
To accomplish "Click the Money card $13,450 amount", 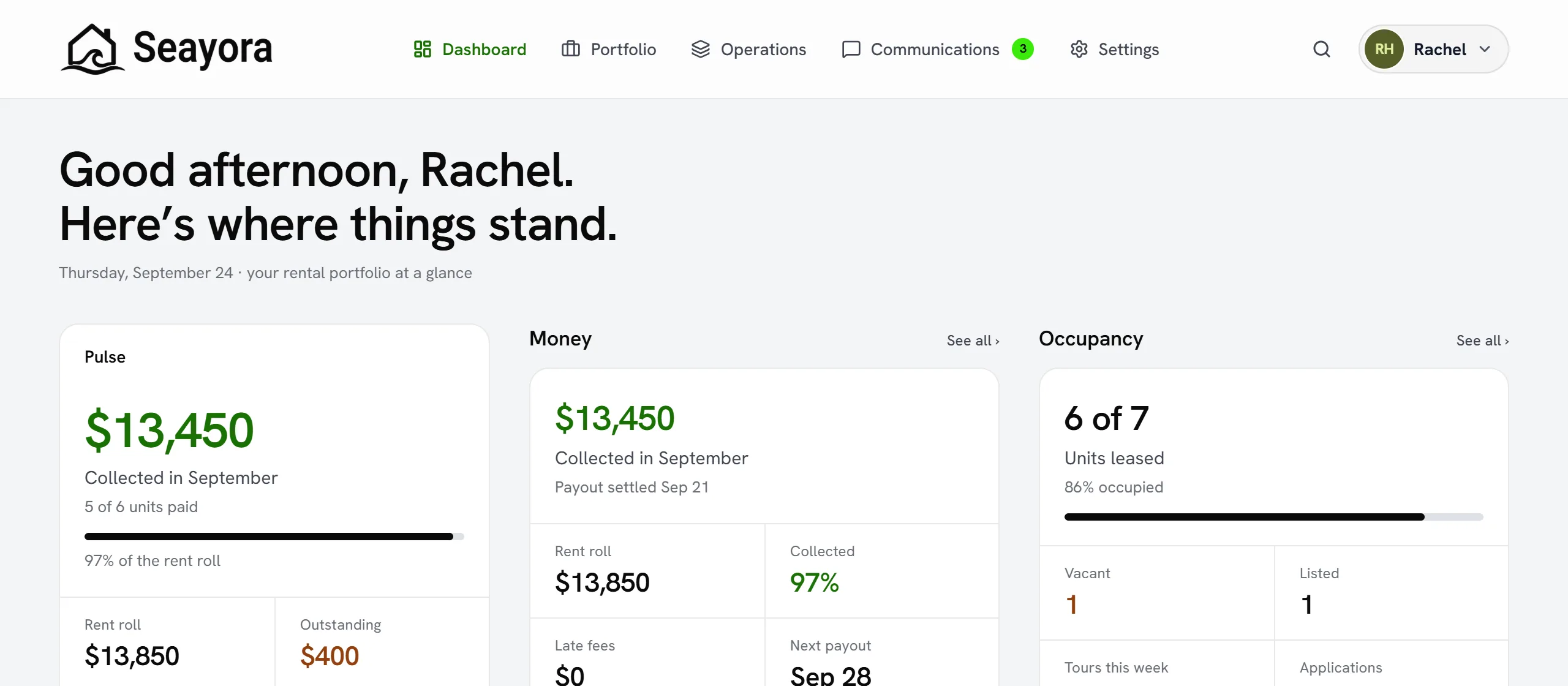I will (x=614, y=419).
